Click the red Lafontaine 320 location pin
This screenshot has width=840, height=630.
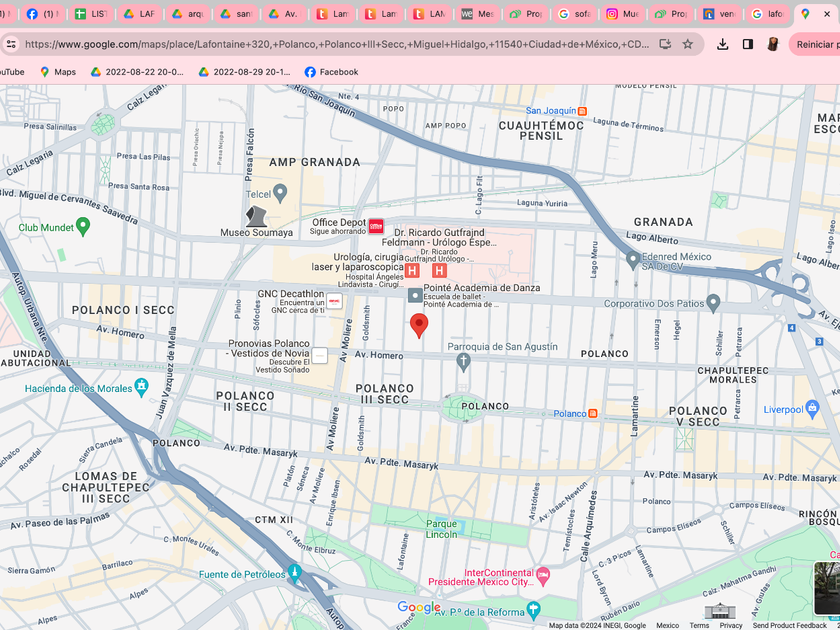click(x=420, y=325)
